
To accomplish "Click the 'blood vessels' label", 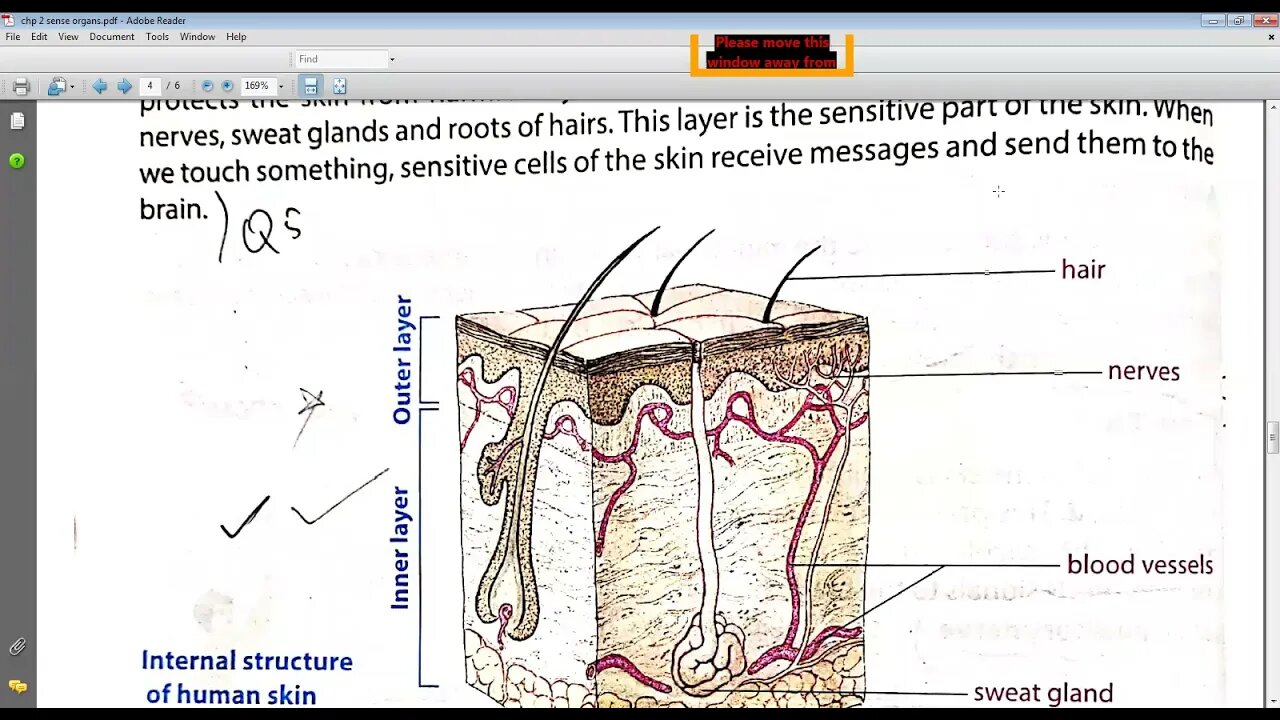I will pos(1140,565).
